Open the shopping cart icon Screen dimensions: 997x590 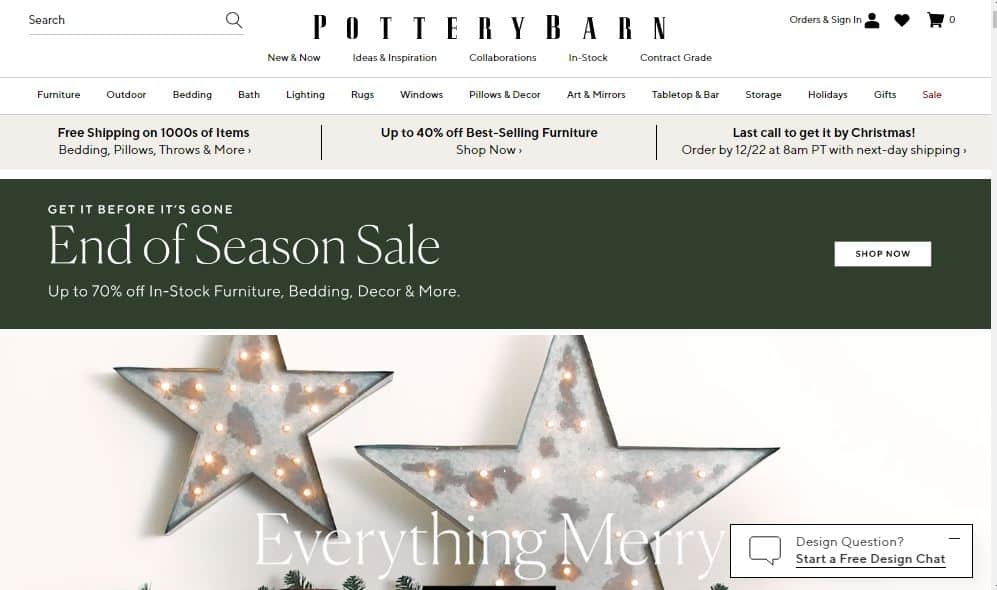[x=935, y=20]
